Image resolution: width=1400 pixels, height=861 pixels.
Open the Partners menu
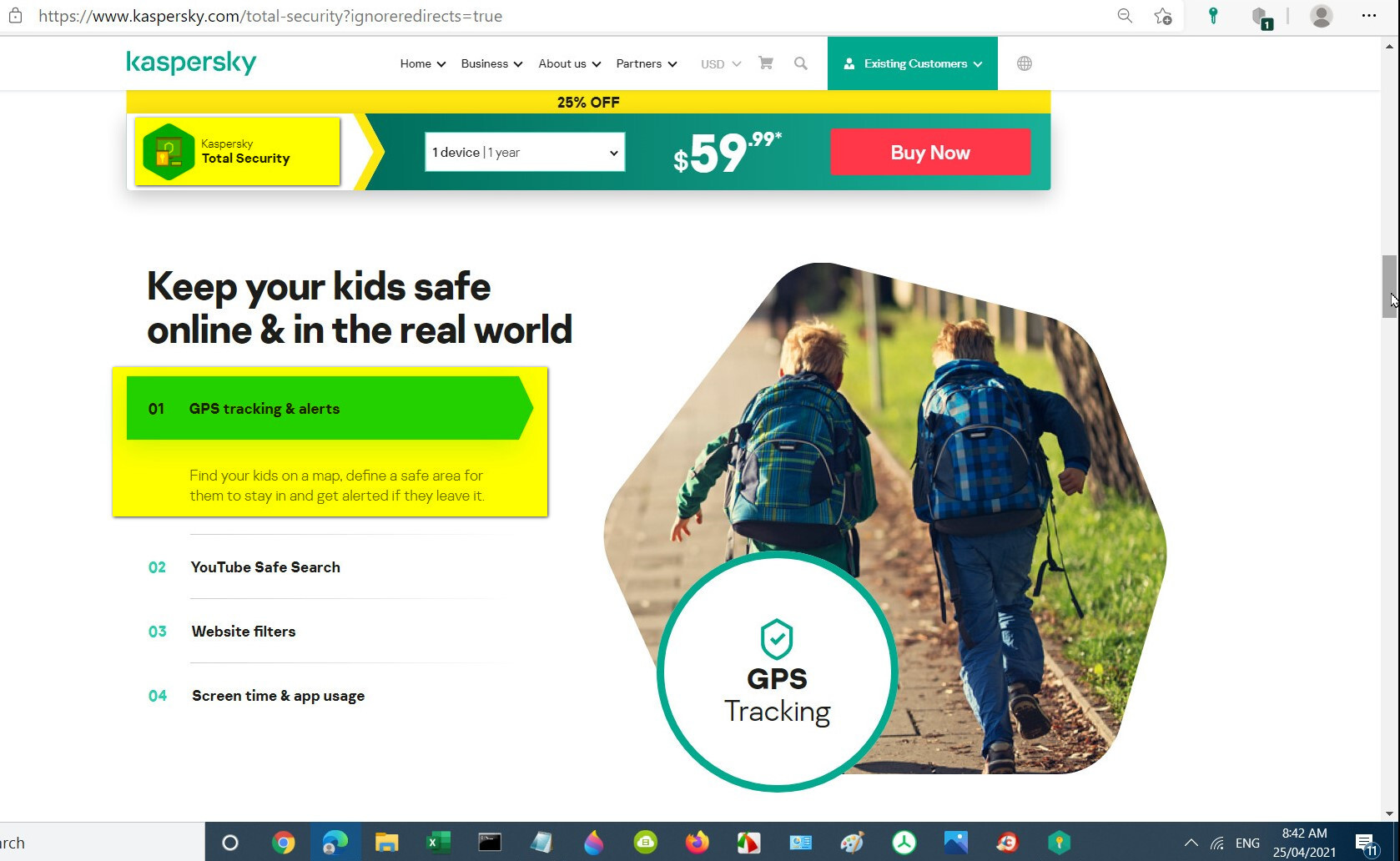(647, 63)
